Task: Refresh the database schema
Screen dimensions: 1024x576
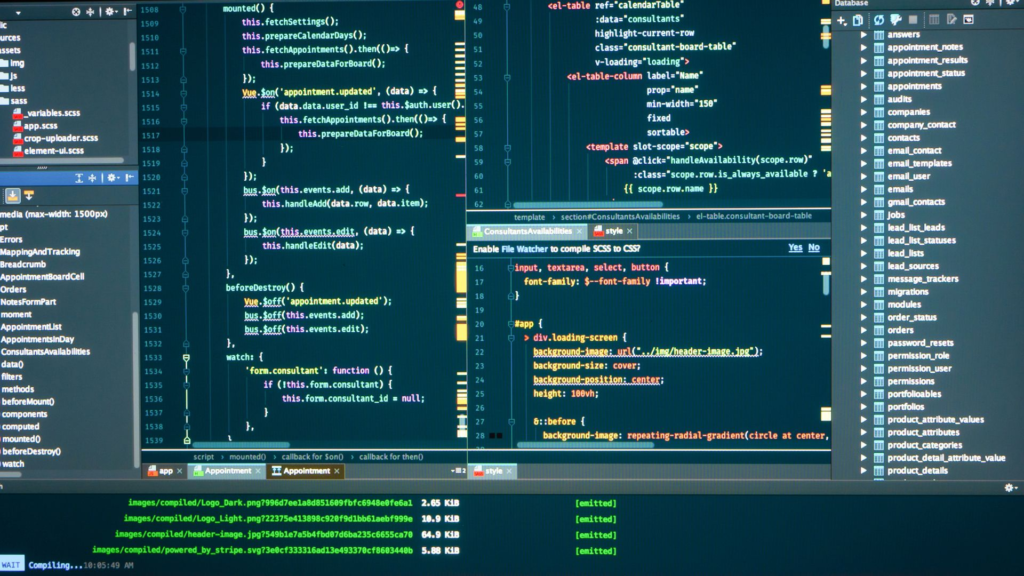Action: (x=879, y=18)
